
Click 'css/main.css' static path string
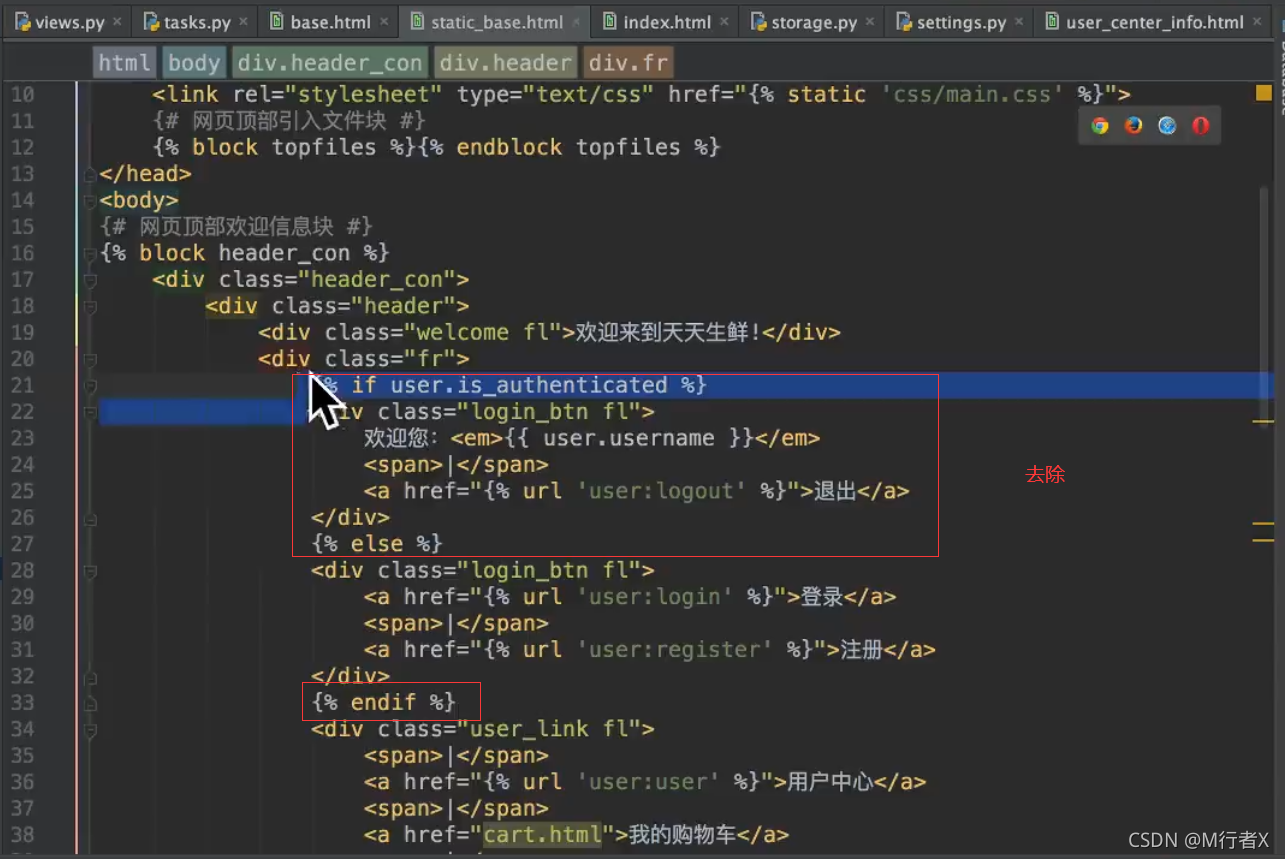[971, 94]
